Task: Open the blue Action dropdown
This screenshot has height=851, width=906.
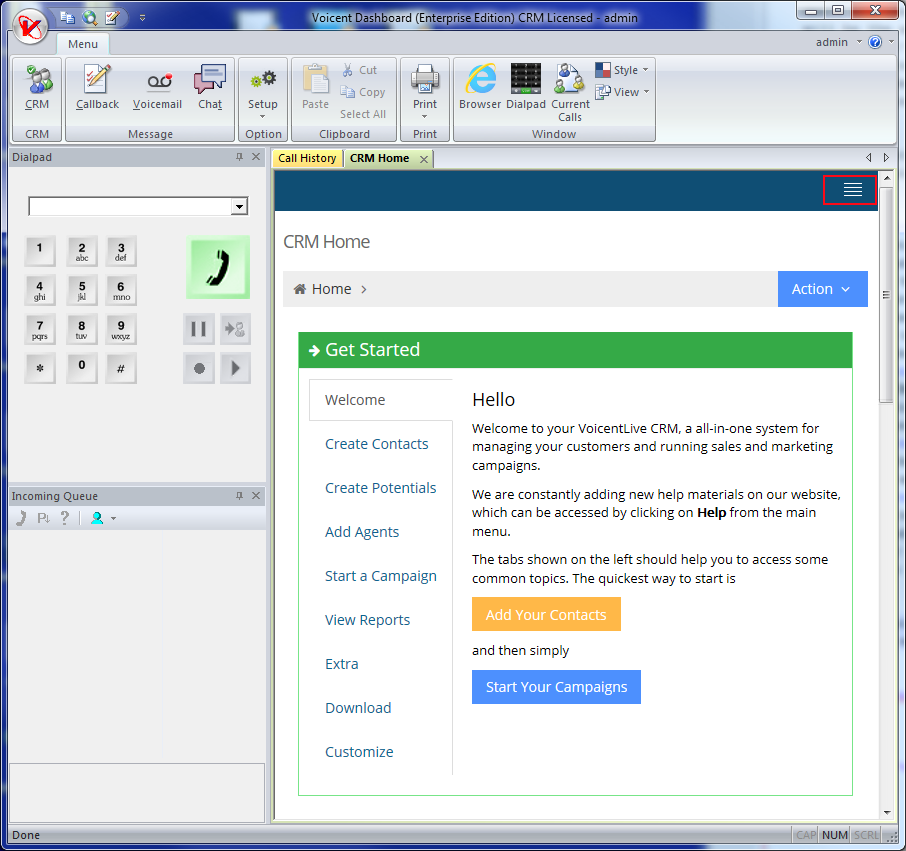Action: click(x=822, y=289)
